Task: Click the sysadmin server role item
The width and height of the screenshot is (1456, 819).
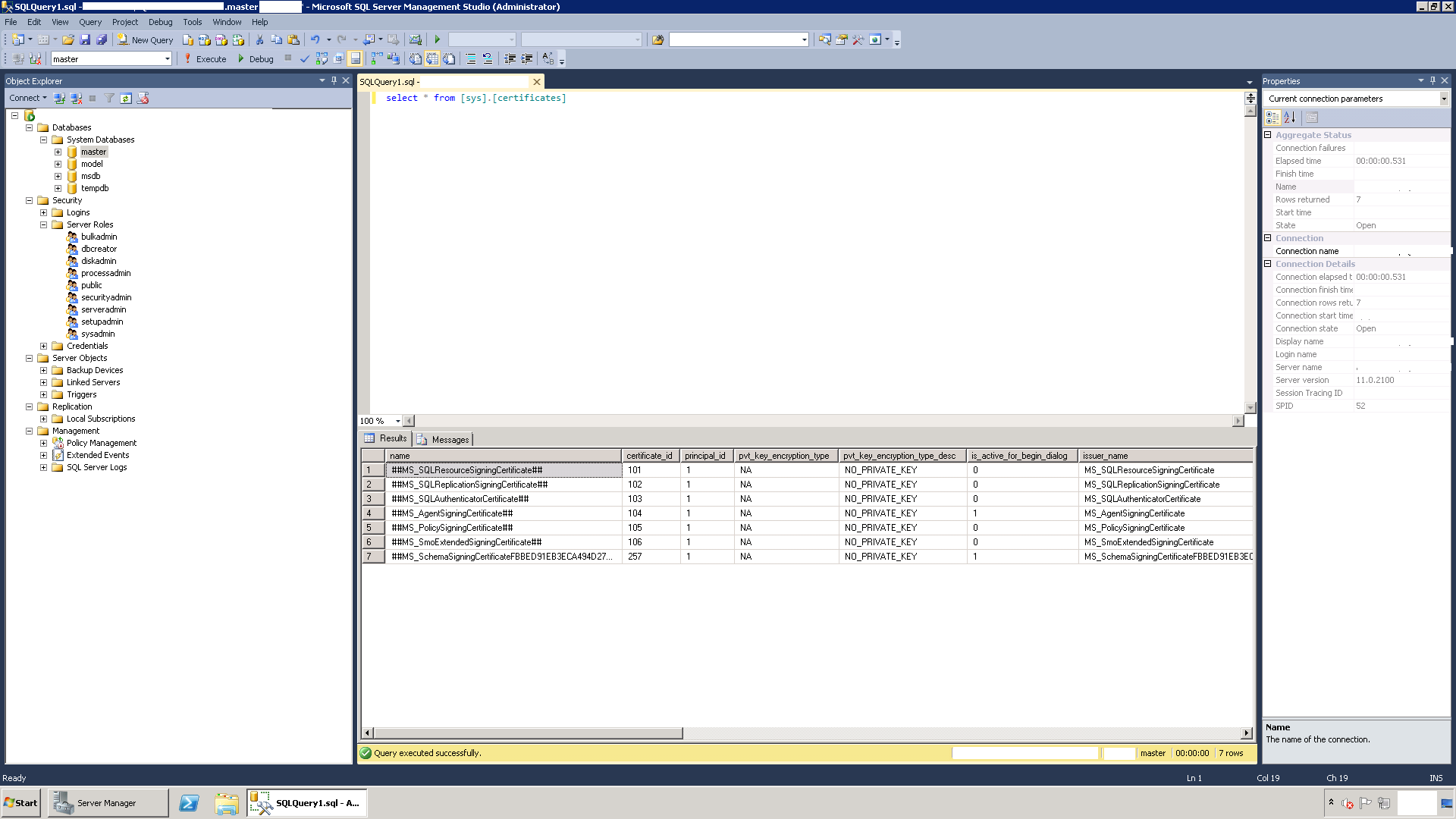Action: pyautogui.click(x=97, y=333)
